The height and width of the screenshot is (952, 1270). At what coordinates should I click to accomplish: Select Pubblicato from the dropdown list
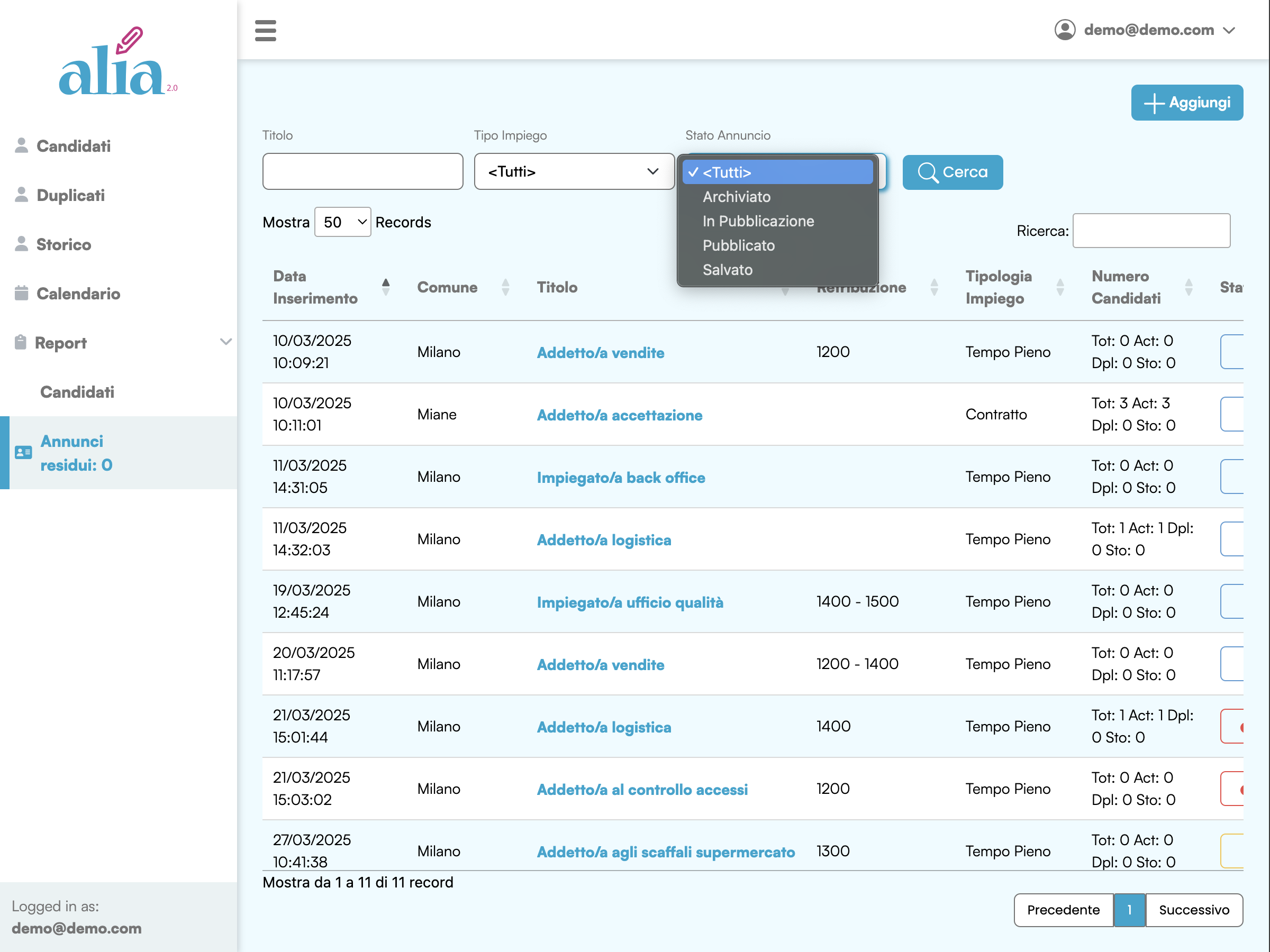pos(738,245)
